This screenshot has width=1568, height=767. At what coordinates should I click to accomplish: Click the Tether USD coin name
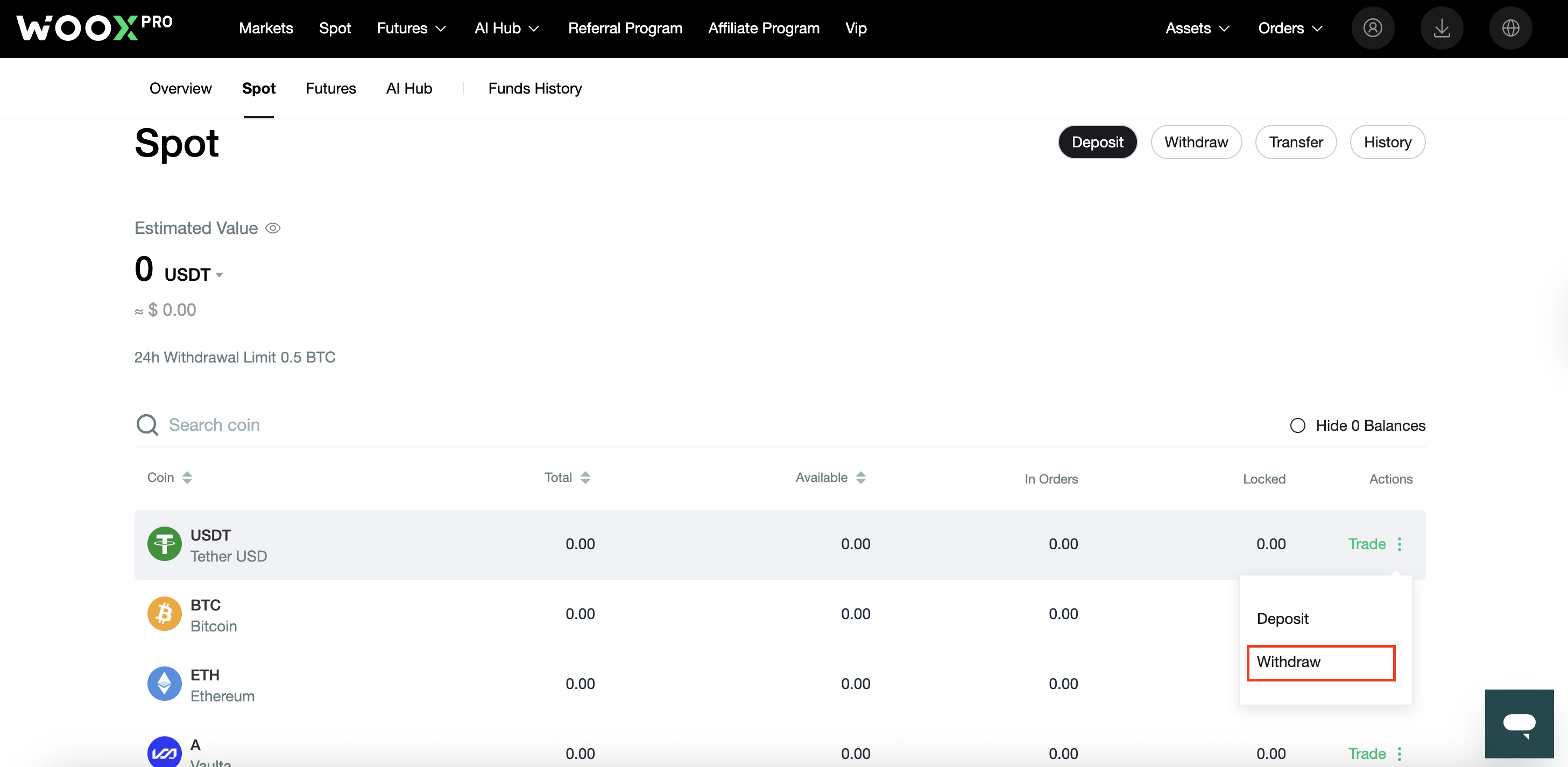(x=229, y=556)
